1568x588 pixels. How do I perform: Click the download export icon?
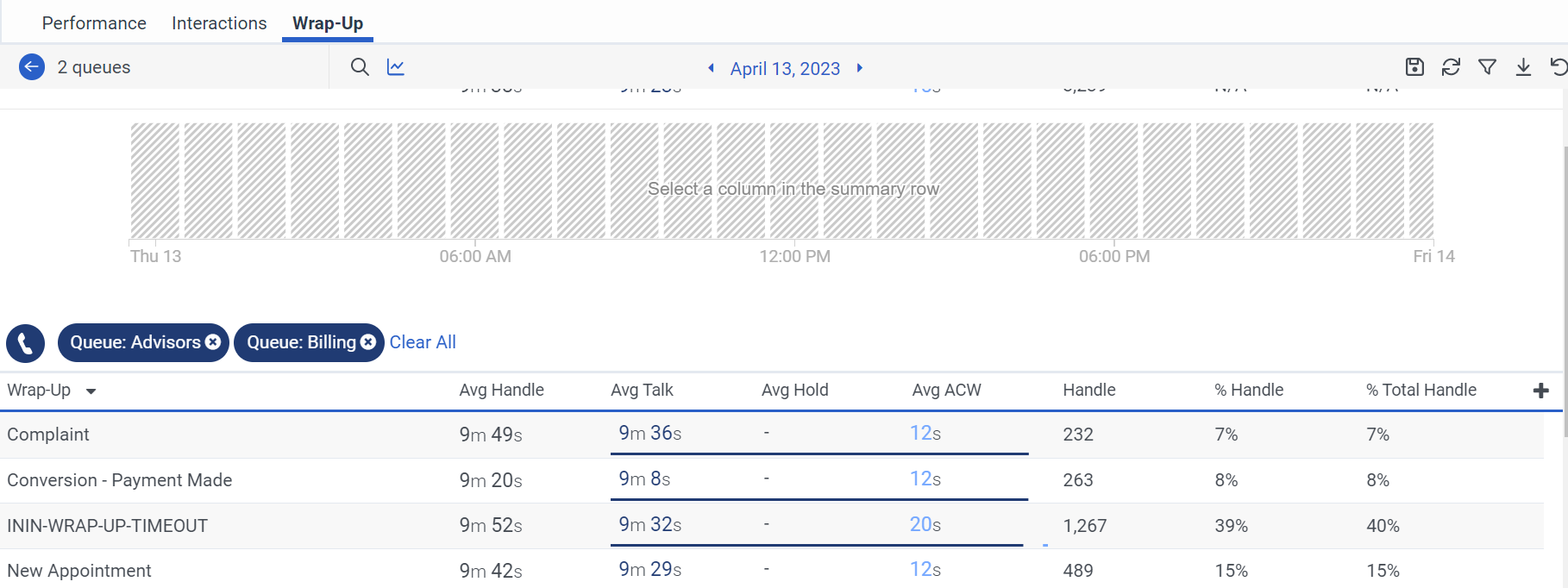click(x=1523, y=67)
